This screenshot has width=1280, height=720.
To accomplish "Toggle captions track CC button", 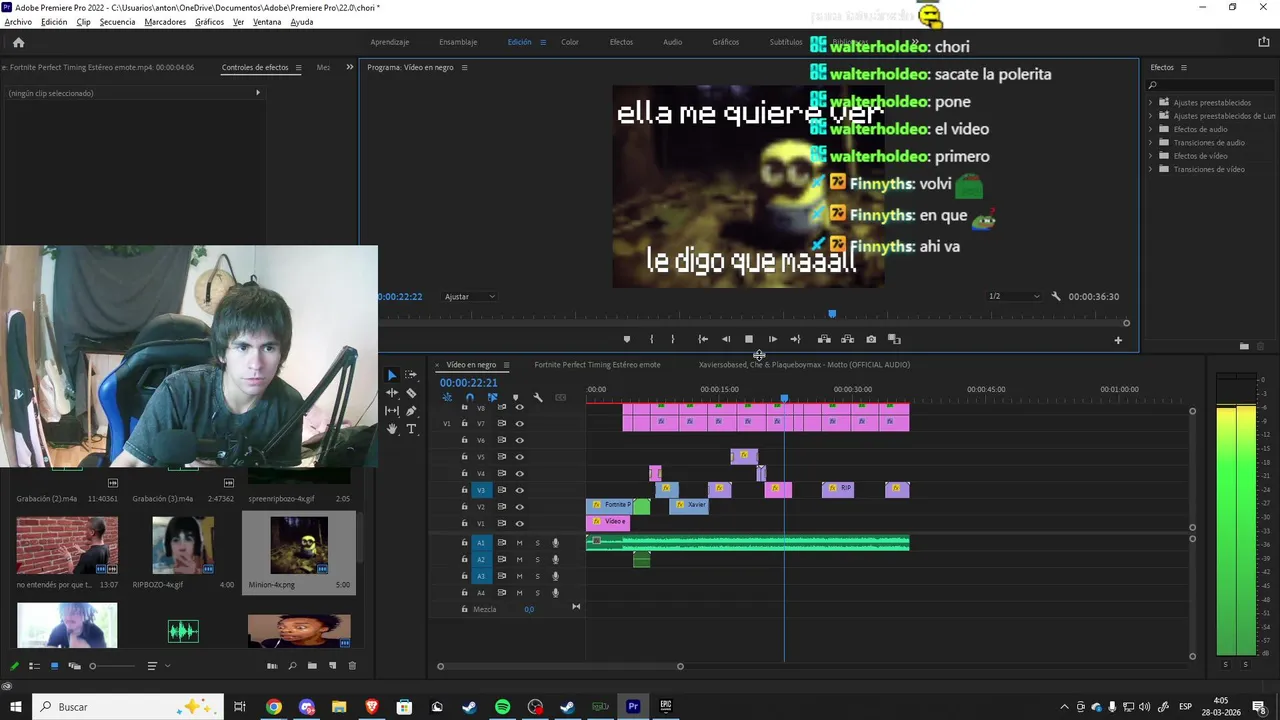I will click(x=561, y=398).
